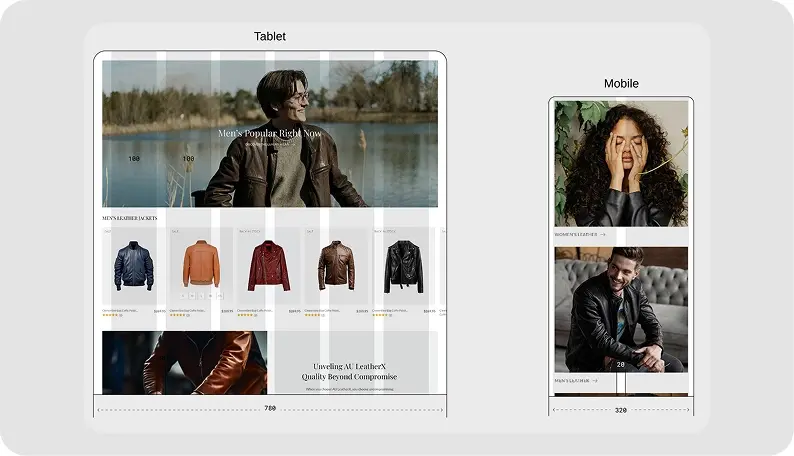Click the smiling man on sofa photo

click(621, 308)
